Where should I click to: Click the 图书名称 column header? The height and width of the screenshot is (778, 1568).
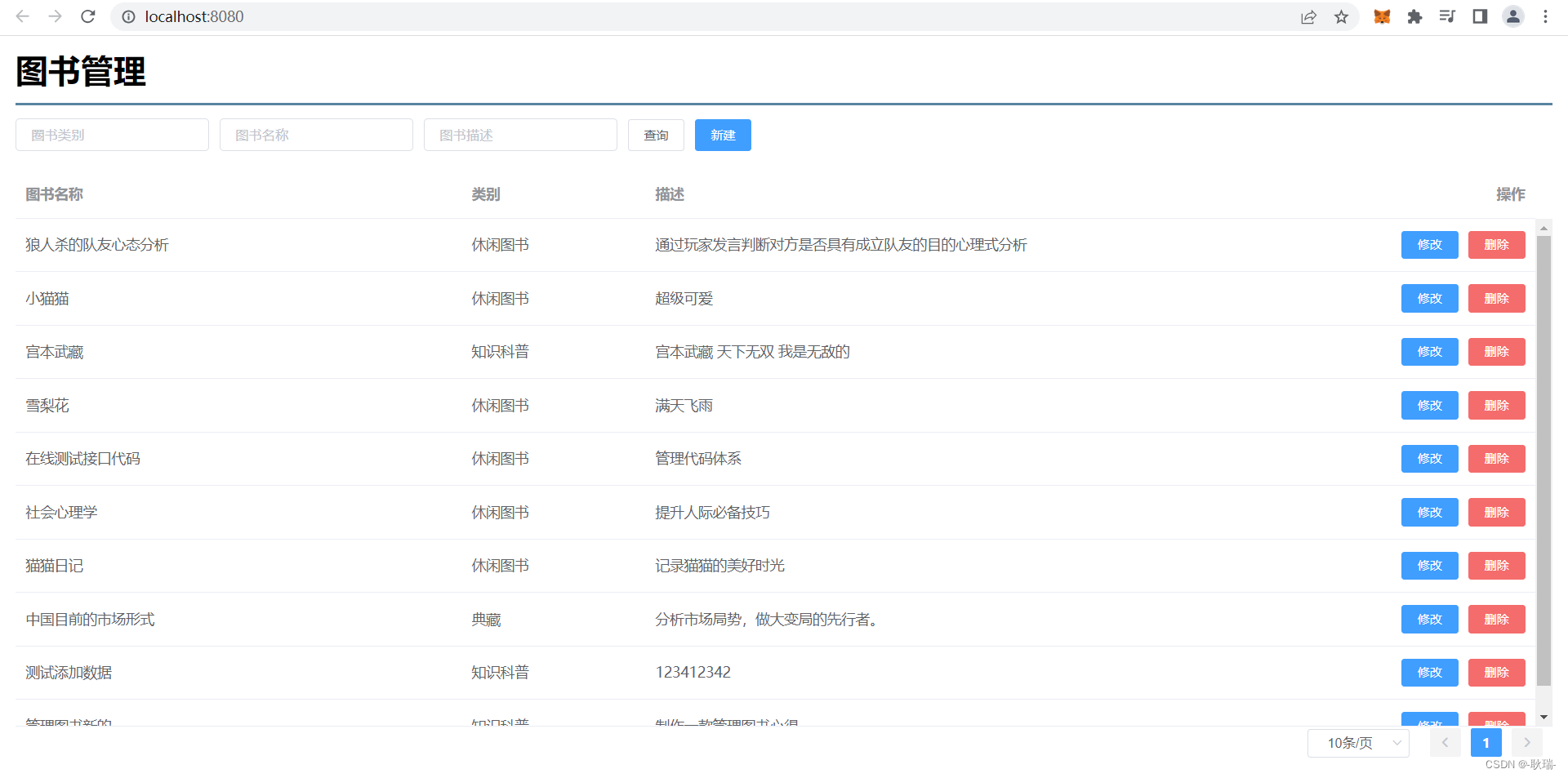pyautogui.click(x=54, y=194)
